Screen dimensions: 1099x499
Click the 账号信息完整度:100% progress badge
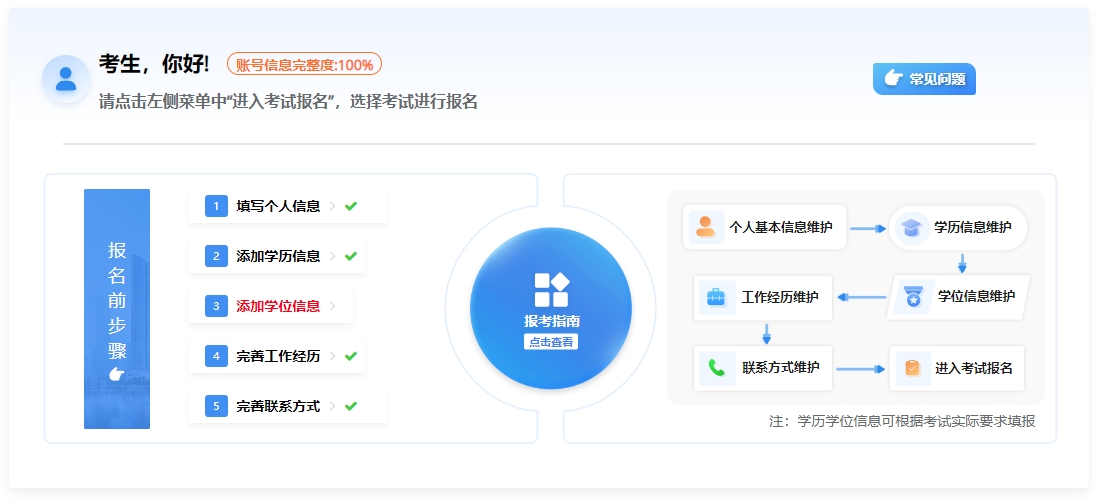coord(304,65)
